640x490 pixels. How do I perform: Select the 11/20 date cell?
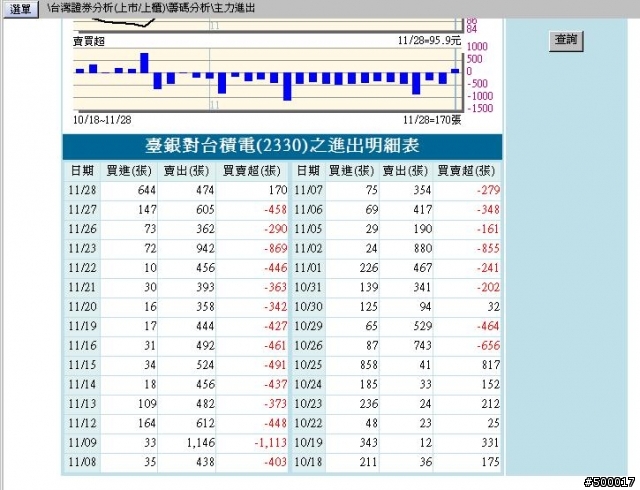[82, 307]
